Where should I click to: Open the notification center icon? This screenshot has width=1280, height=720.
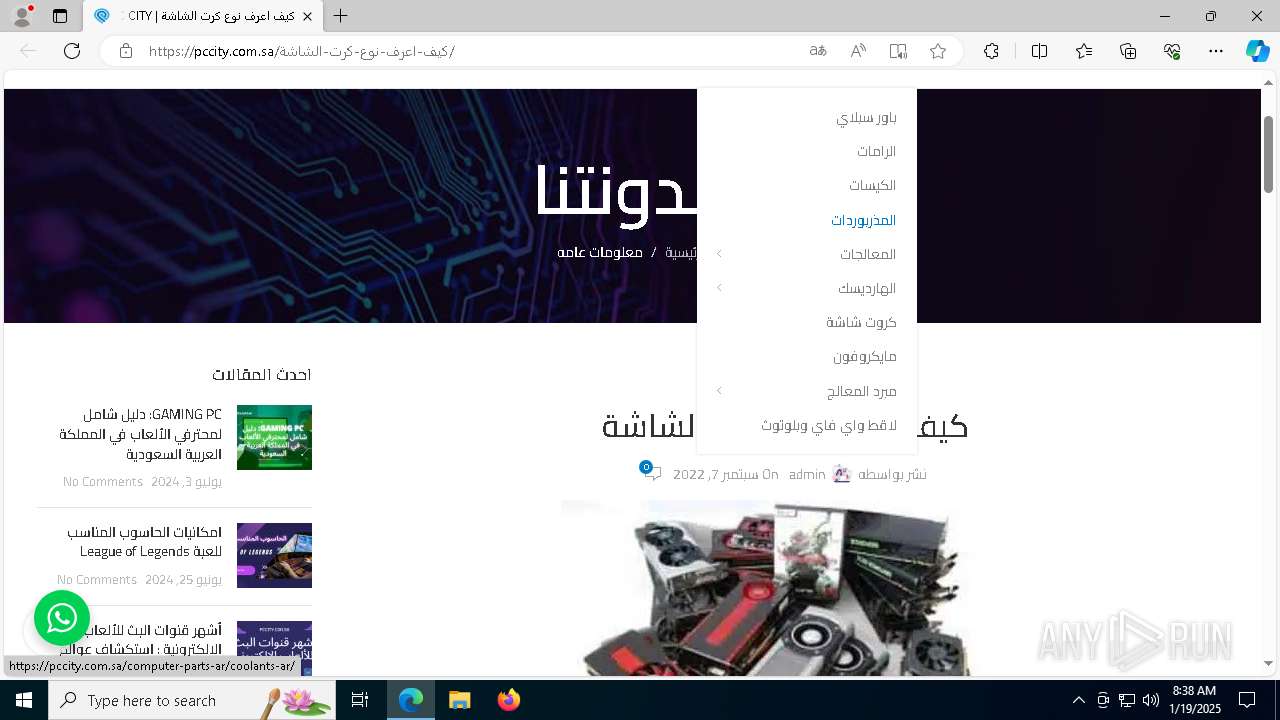click(1247, 700)
